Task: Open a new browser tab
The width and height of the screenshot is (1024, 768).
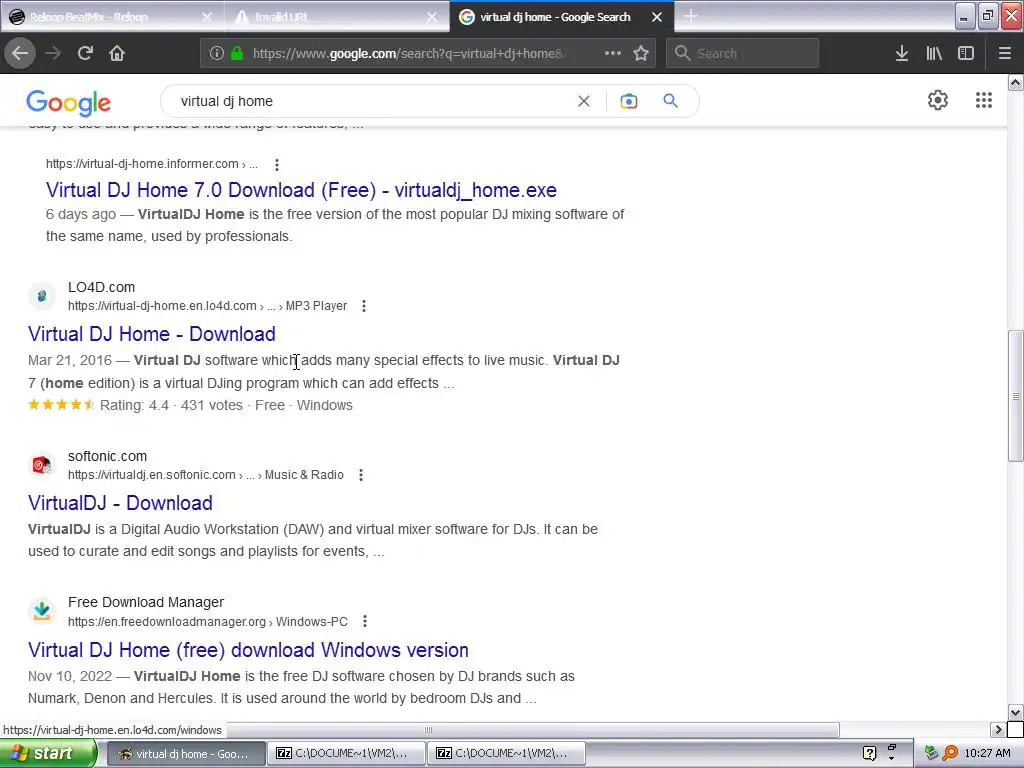Action: coord(690,16)
